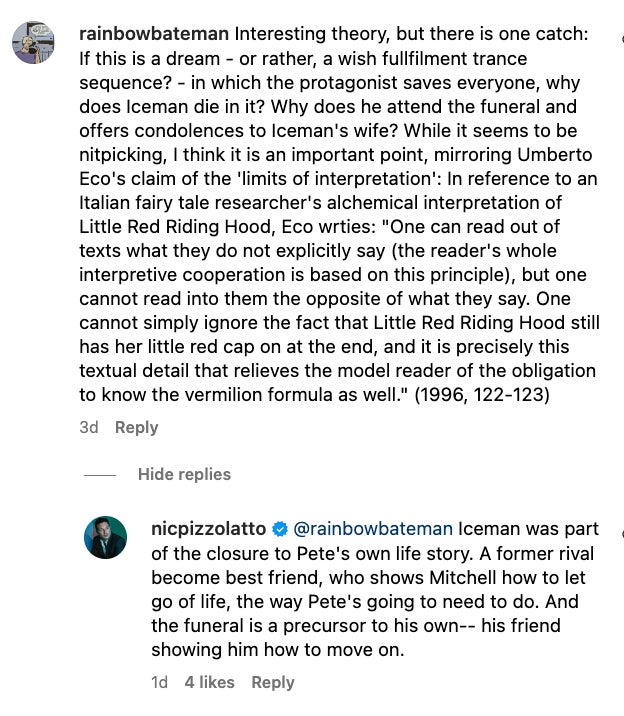Collapse thread with Hide replies
This screenshot has width=624, height=716.
[x=184, y=474]
